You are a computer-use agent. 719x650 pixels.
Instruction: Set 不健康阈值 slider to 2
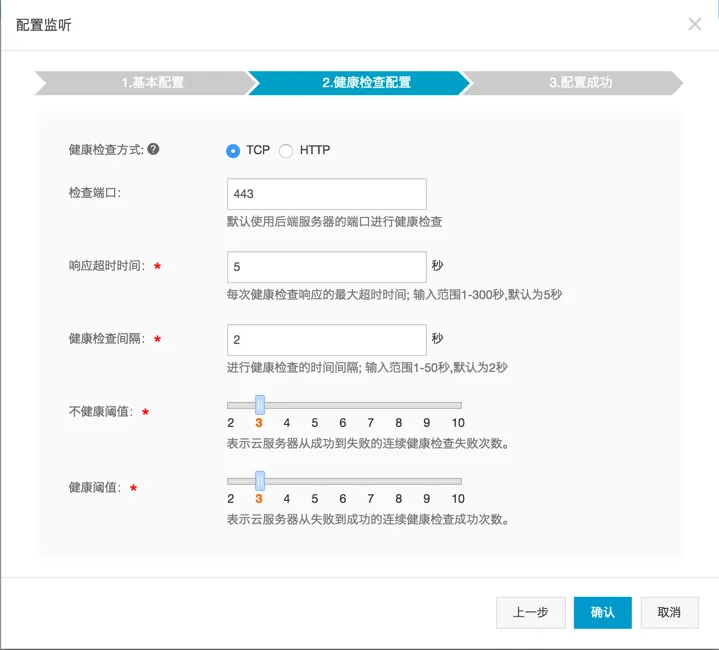[230, 405]
